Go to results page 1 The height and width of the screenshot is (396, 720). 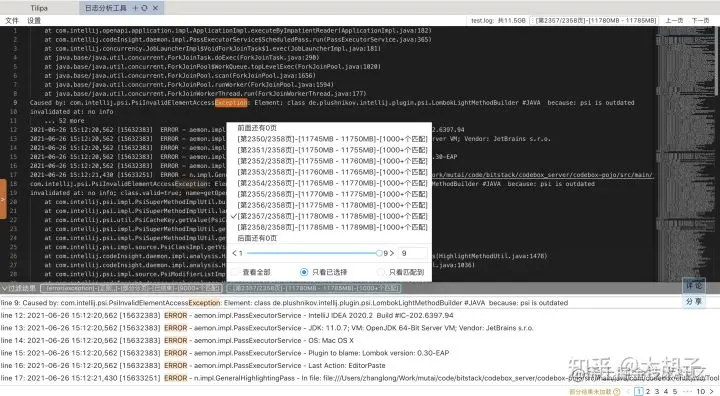pyautogui.click(x=638, y=391)
